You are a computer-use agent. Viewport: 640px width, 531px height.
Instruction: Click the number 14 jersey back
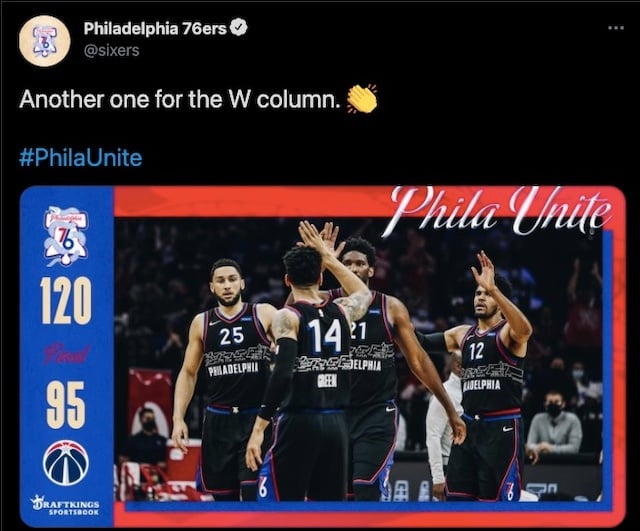[324, 336]
